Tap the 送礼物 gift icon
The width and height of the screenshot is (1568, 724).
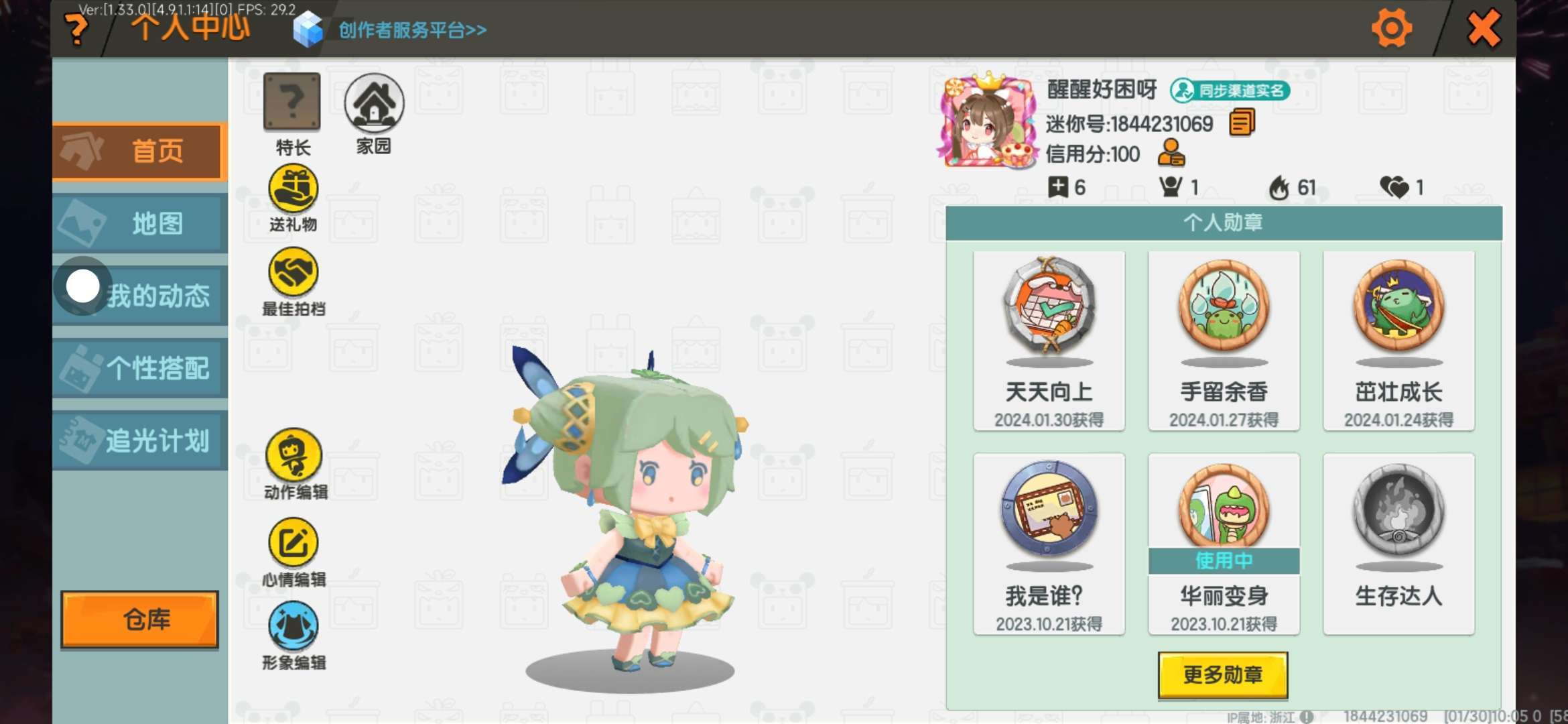coord(293,188)
